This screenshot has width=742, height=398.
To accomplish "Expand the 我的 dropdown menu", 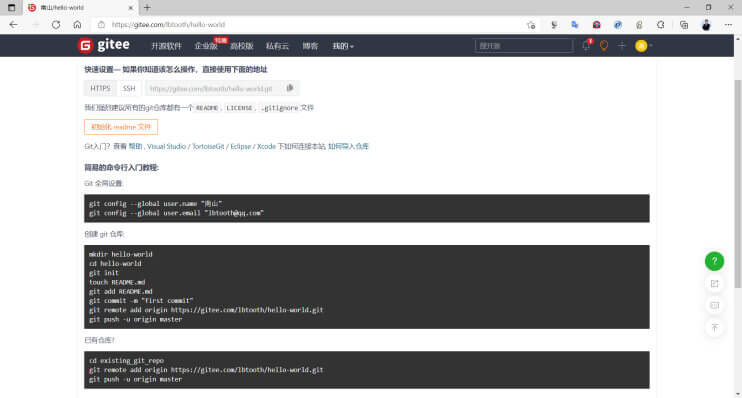I will [343, 46].
